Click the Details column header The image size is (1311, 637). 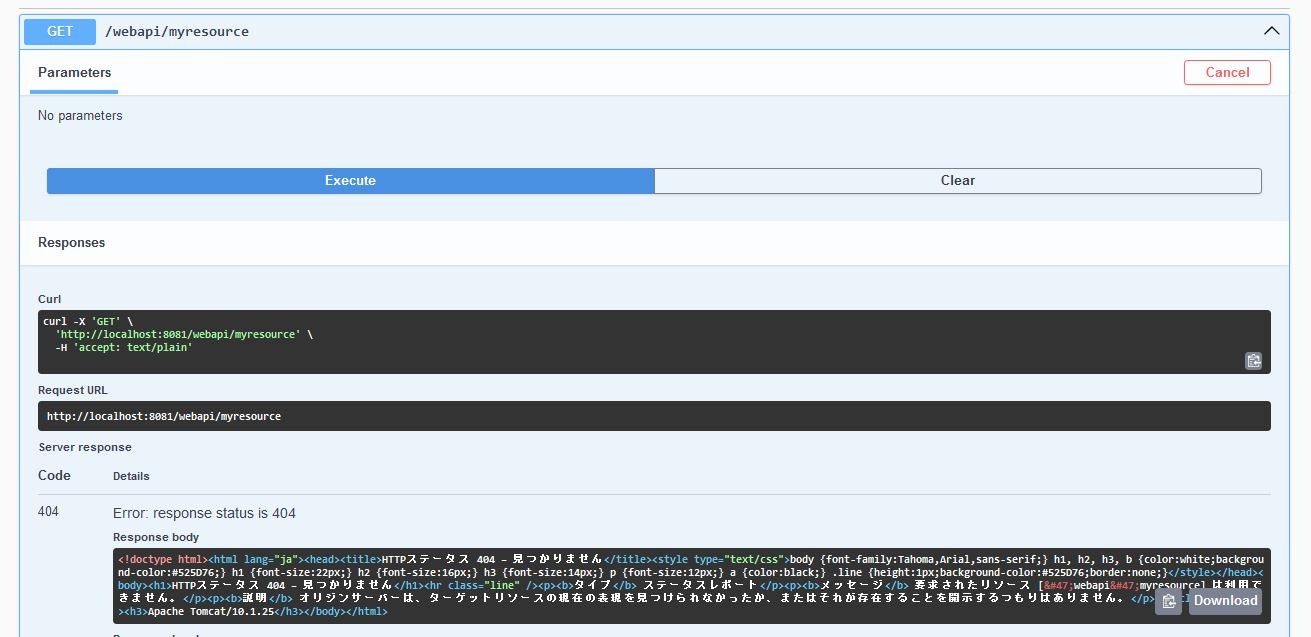click(131, 476)
